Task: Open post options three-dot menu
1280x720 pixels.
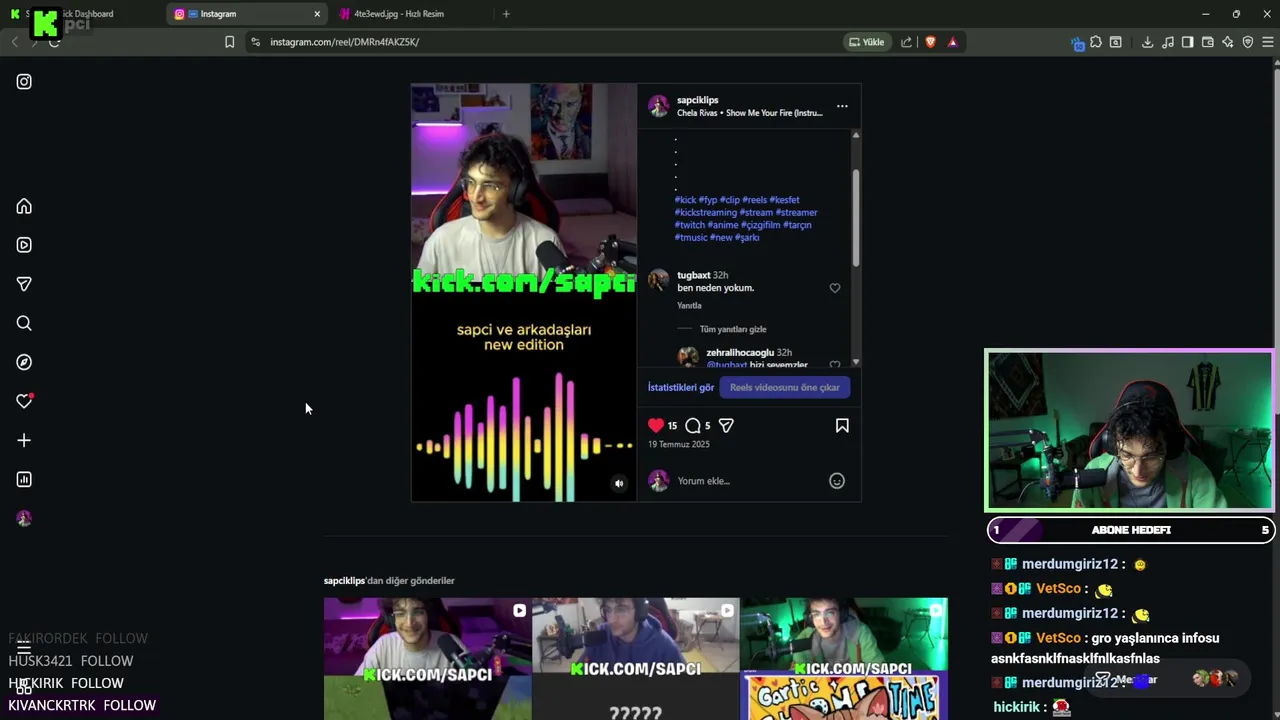Action: [x=842, y=106]
